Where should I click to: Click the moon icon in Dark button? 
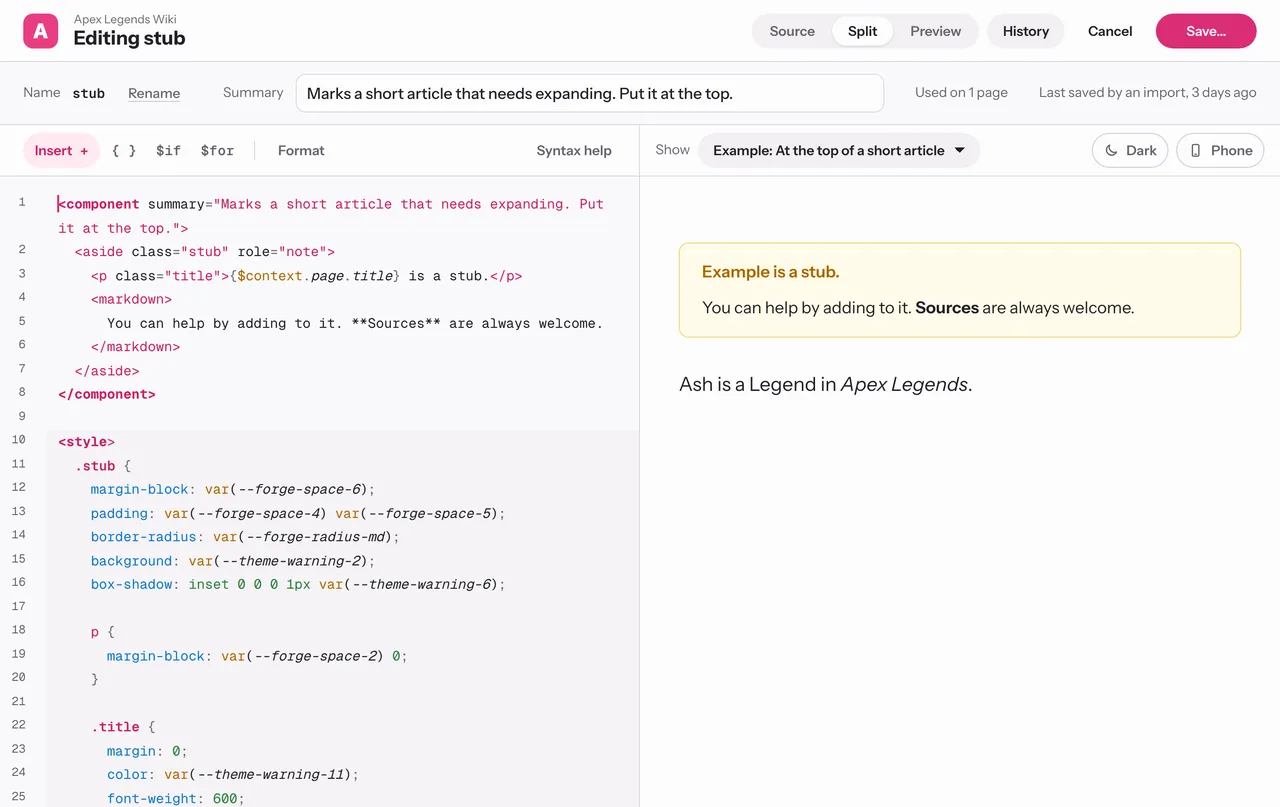click(x=1112, y=151)
